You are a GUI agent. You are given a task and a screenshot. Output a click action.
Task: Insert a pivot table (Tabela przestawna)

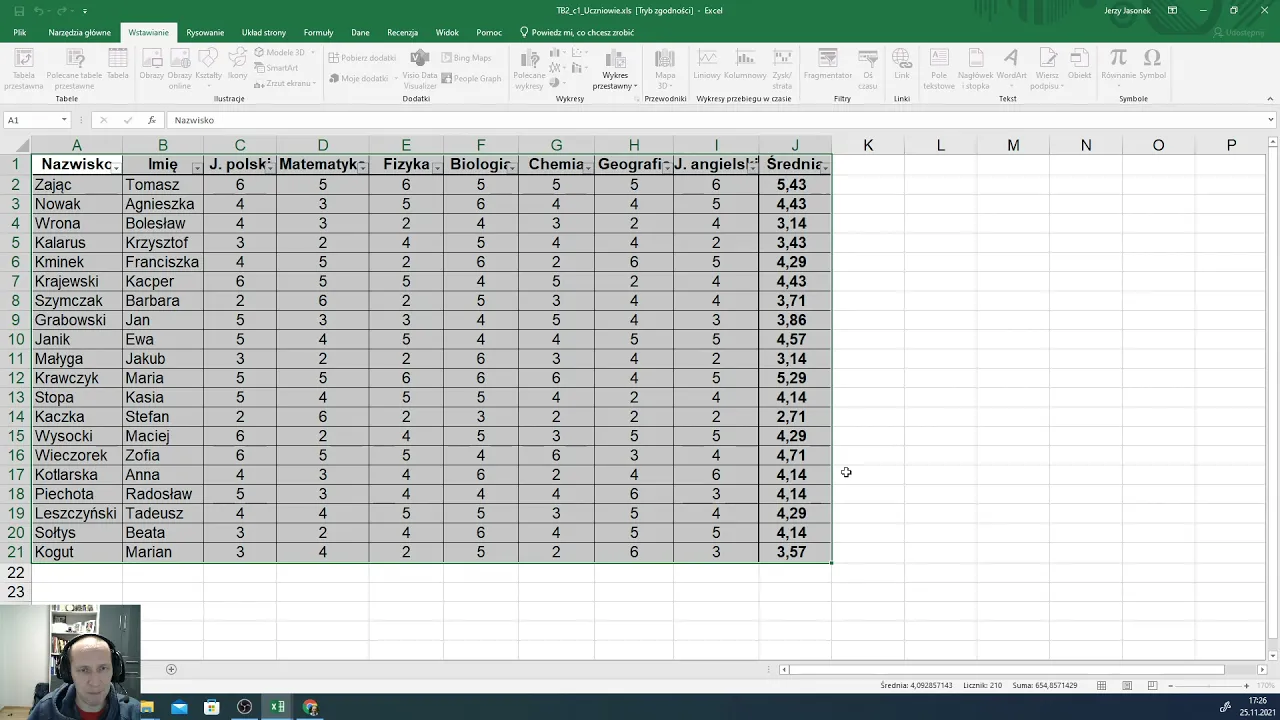point(23,66)
